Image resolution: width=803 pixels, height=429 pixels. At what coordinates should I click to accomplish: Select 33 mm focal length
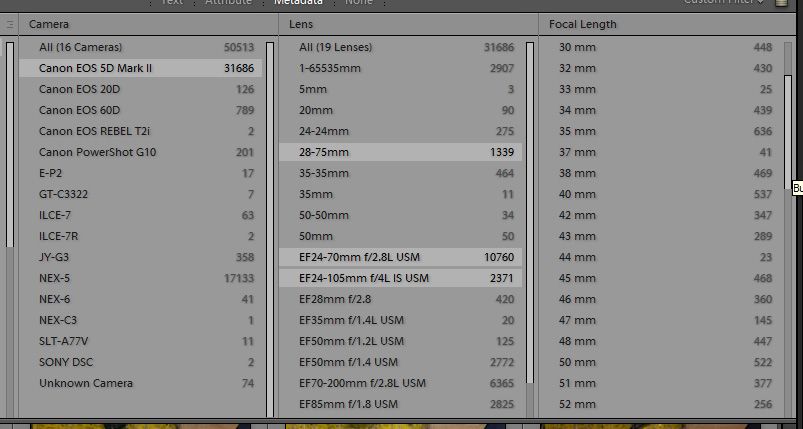point(661,89)
